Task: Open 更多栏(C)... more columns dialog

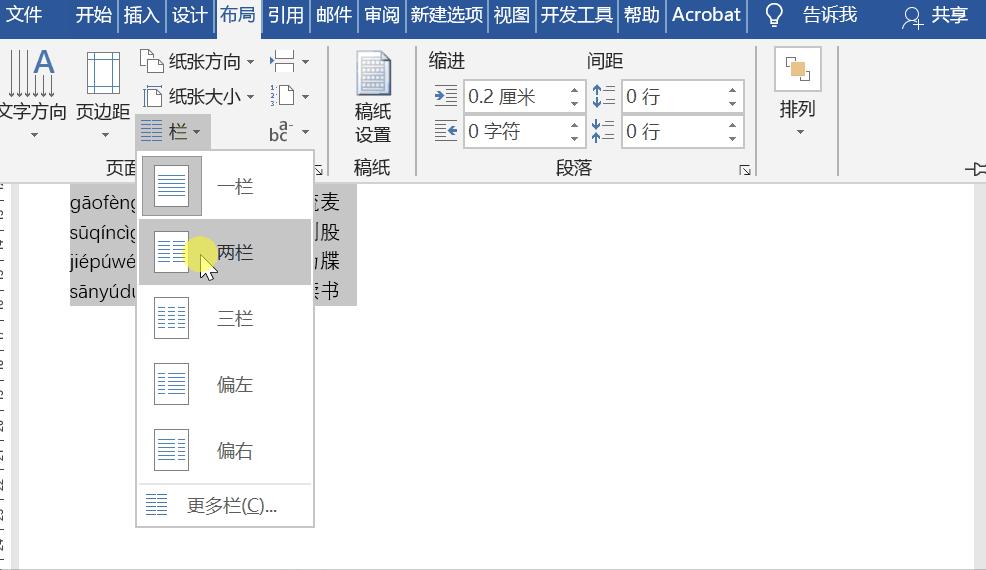Action: pos(225,505)
